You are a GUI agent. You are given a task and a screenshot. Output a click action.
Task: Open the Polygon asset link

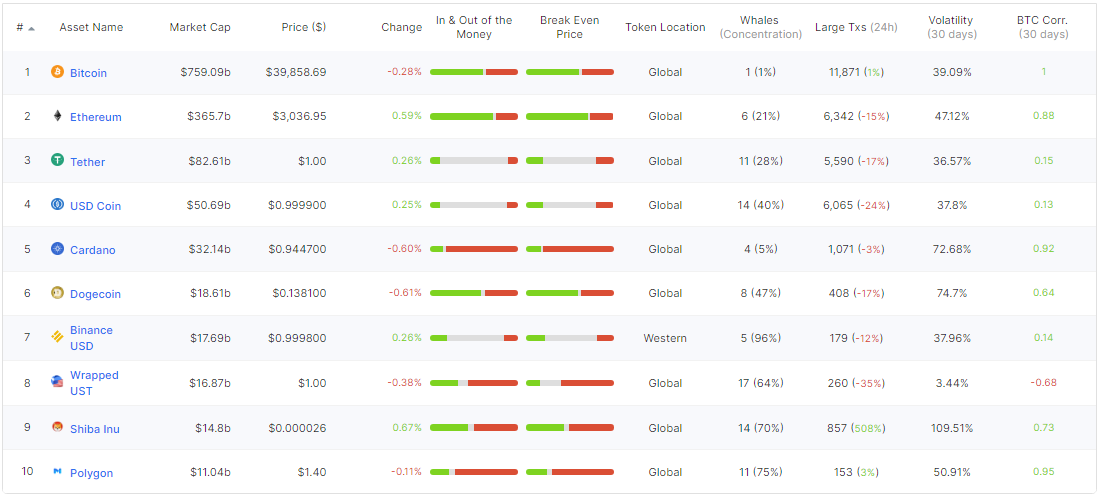91,474
